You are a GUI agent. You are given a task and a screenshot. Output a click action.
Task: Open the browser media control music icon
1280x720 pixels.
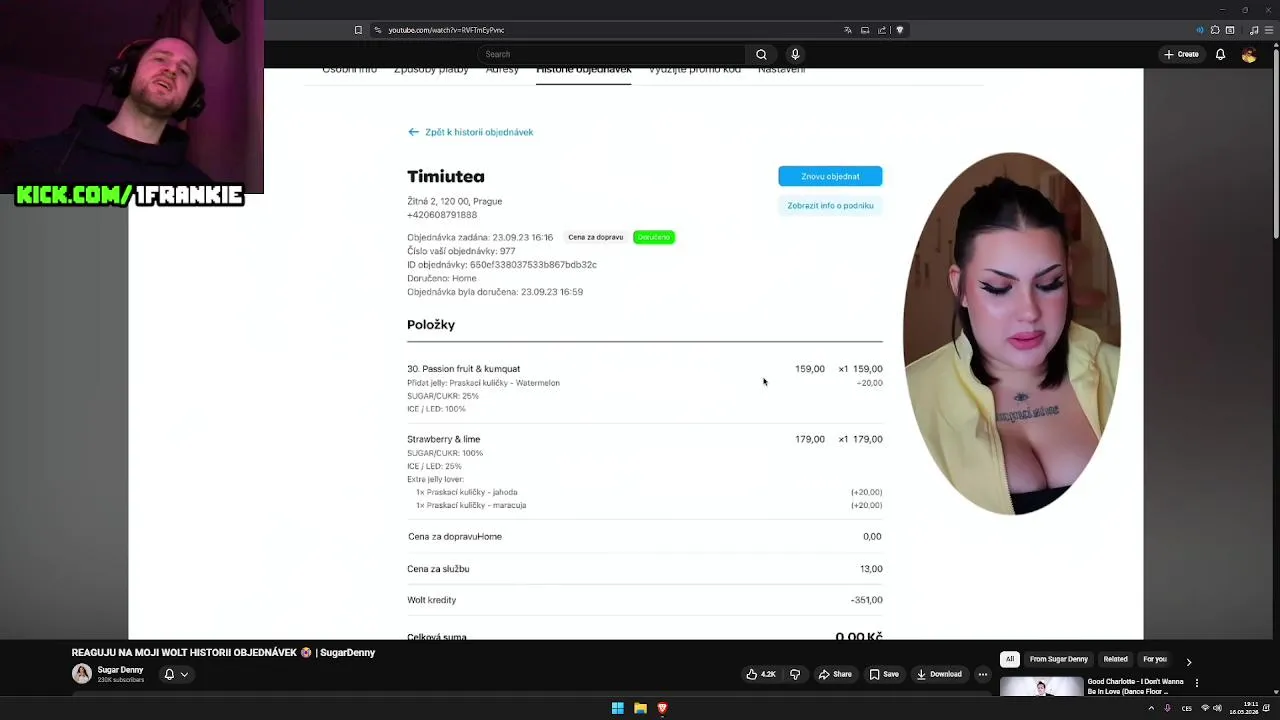coord(1254,30)
